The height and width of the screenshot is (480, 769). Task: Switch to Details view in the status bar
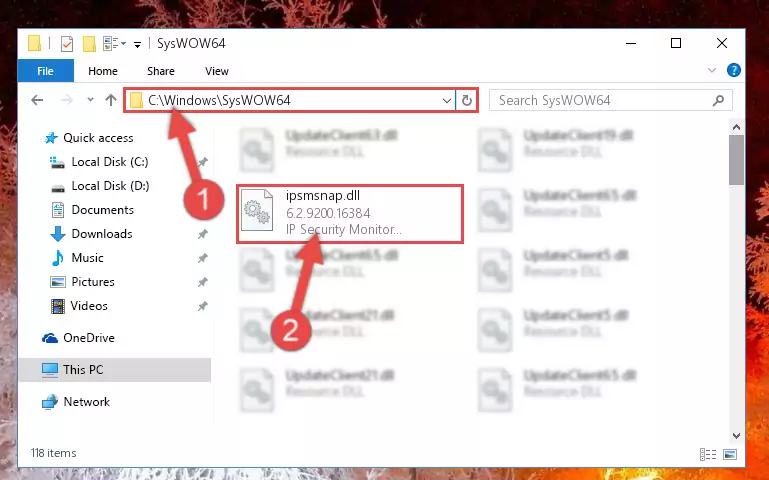click(708, 455)
